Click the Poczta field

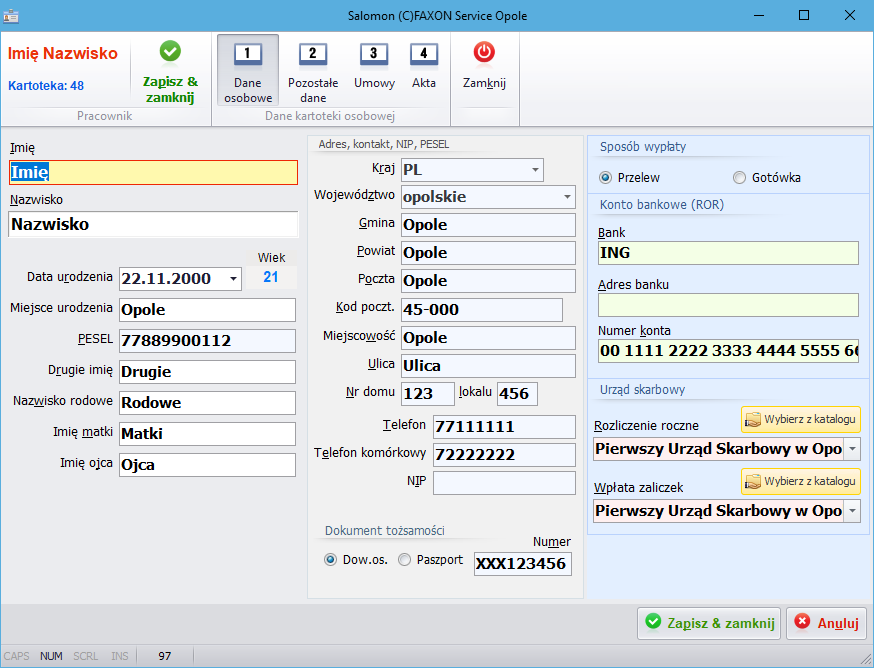point(488,281)
